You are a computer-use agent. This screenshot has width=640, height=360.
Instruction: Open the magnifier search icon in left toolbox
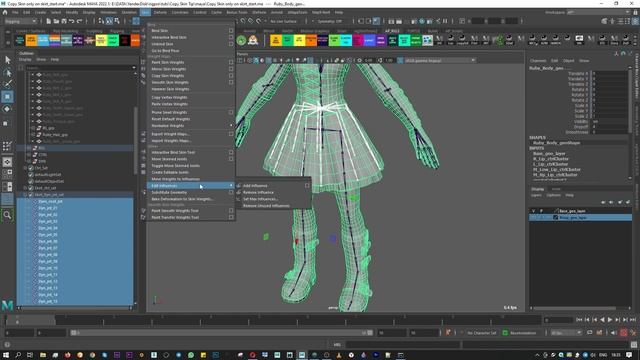7,215
